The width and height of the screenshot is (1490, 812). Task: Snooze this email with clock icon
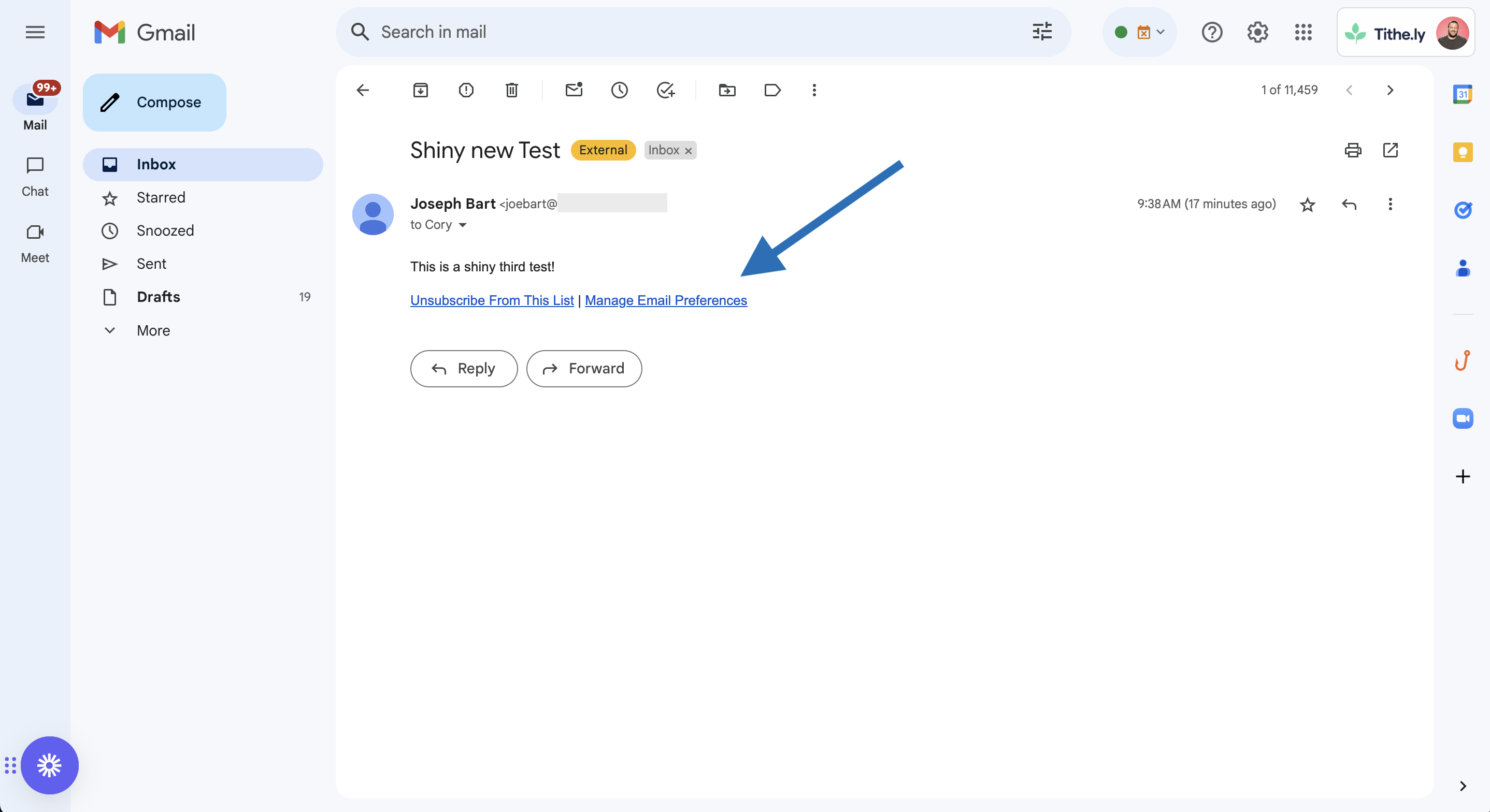click(x=620, y=90)
